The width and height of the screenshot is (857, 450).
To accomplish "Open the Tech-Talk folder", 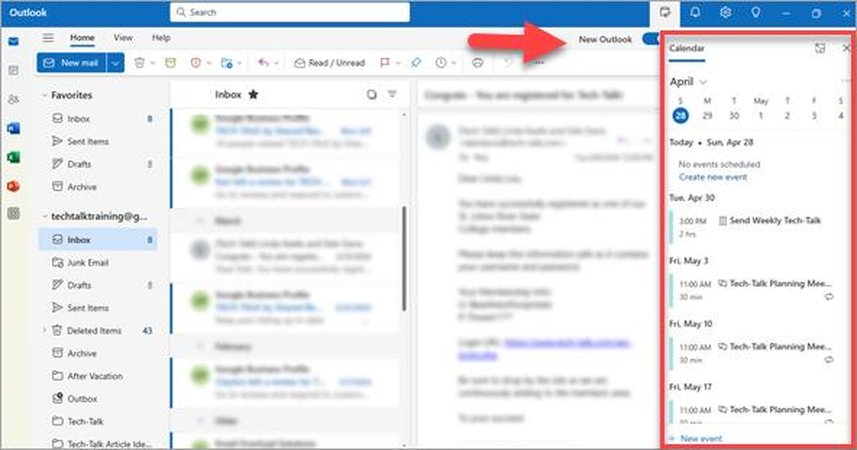I will click(x=98, y=422).
